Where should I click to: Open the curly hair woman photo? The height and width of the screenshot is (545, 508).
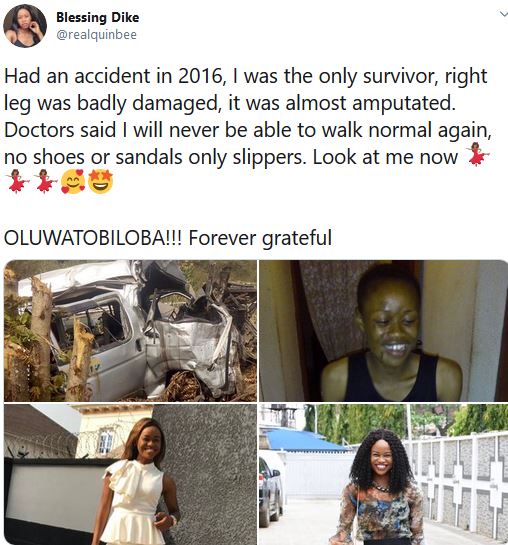point(384,474)
